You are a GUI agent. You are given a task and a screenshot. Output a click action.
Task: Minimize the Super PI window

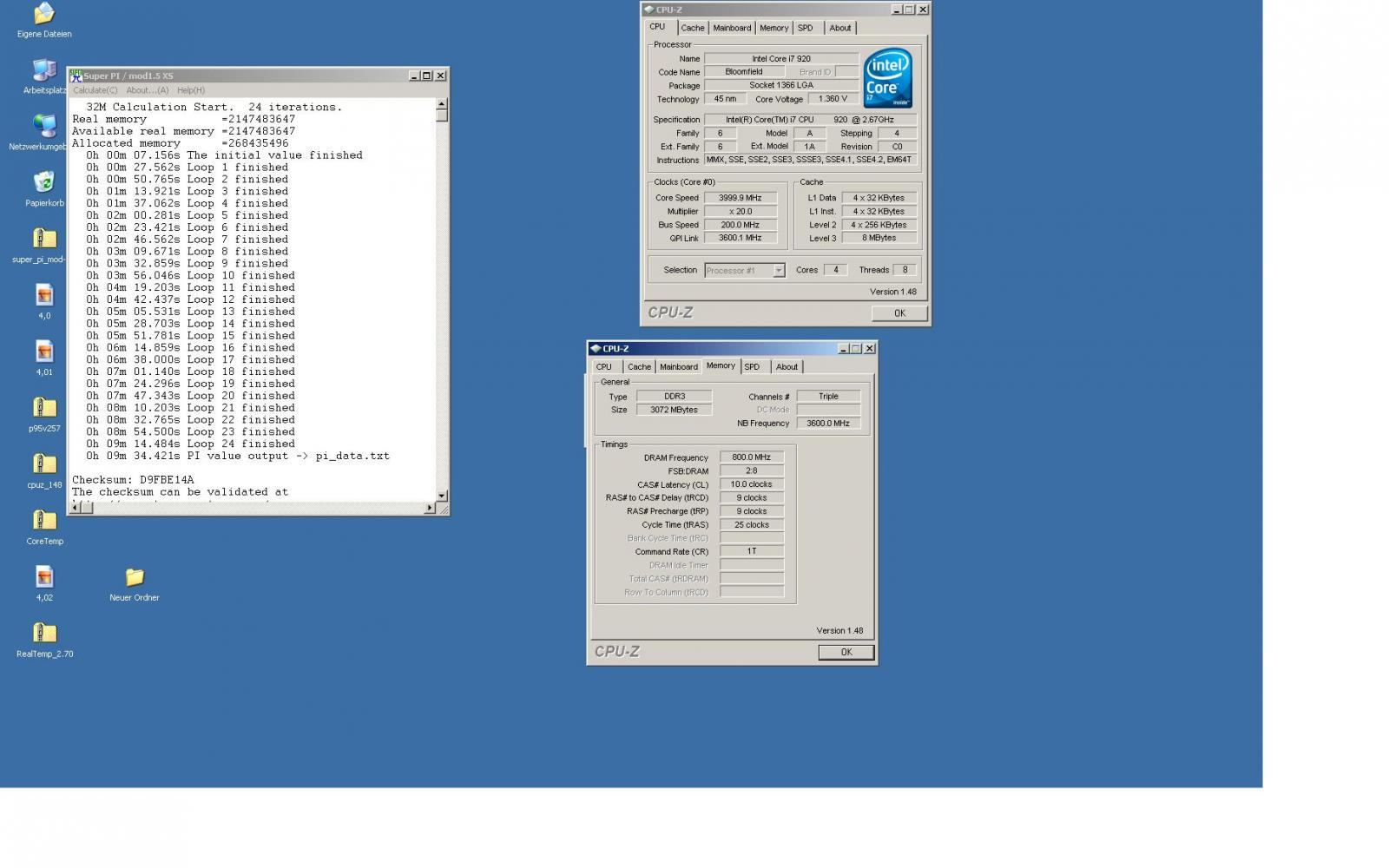click(x=414, y=76)
